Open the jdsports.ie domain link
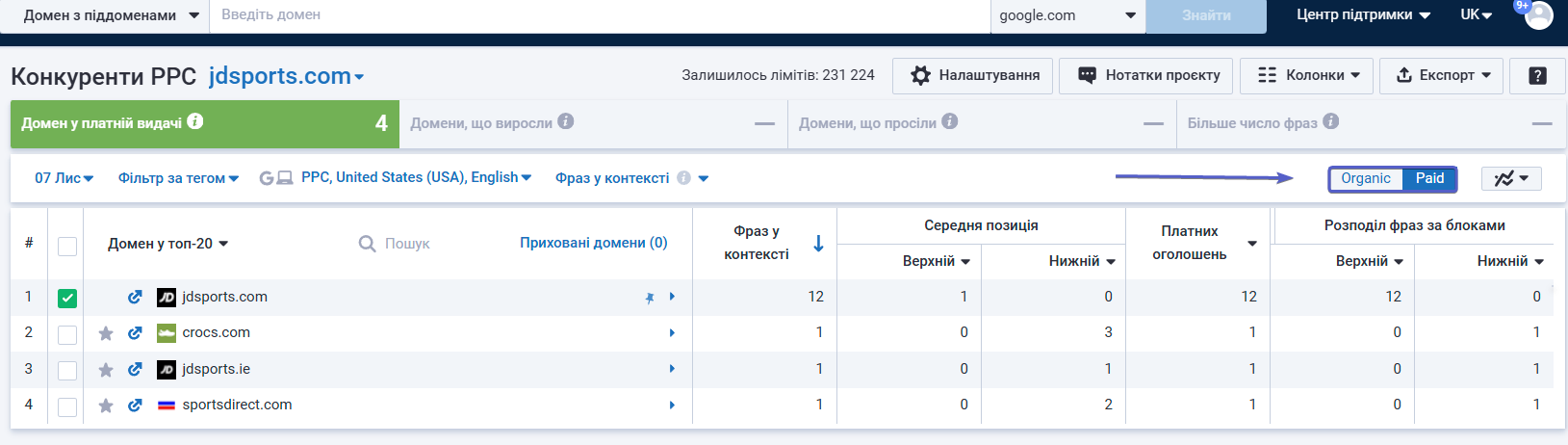 pos(217,369)
